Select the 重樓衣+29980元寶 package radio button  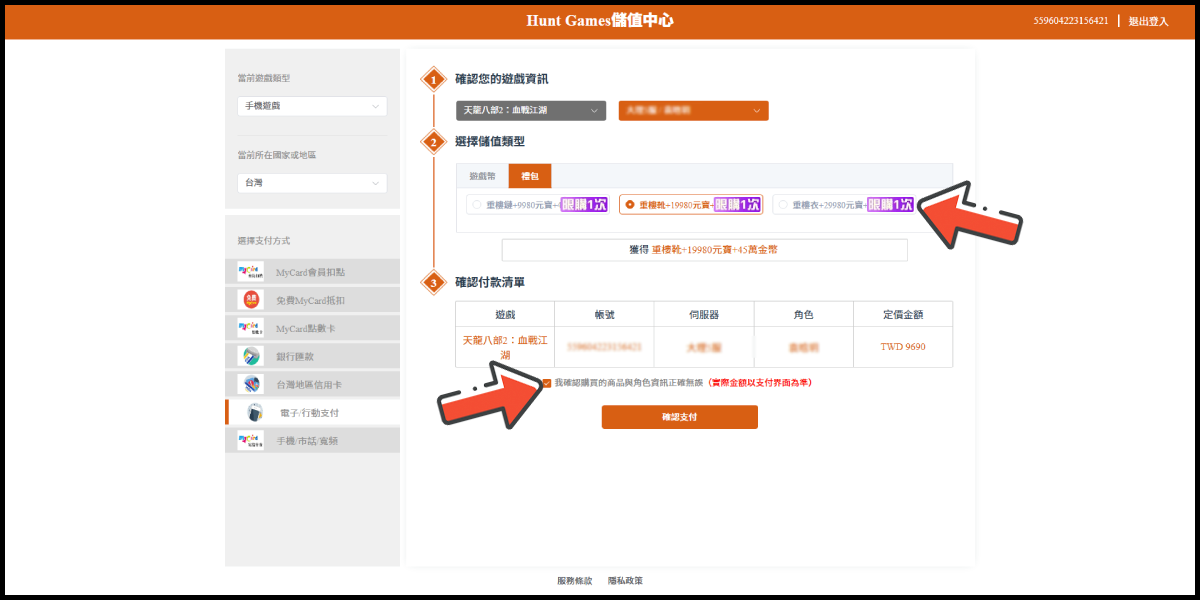(x=782, y=205)
